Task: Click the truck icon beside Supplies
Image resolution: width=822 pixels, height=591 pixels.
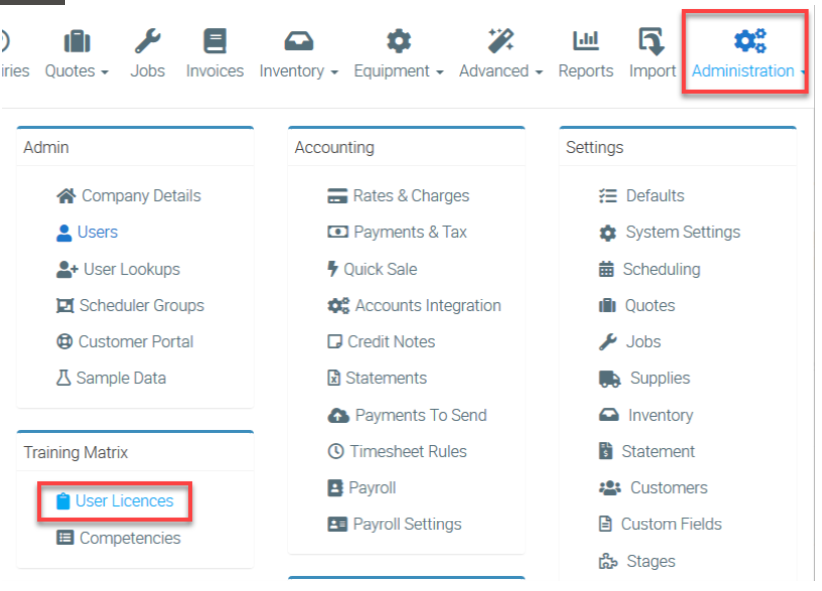Action: (x=609, y=378)
